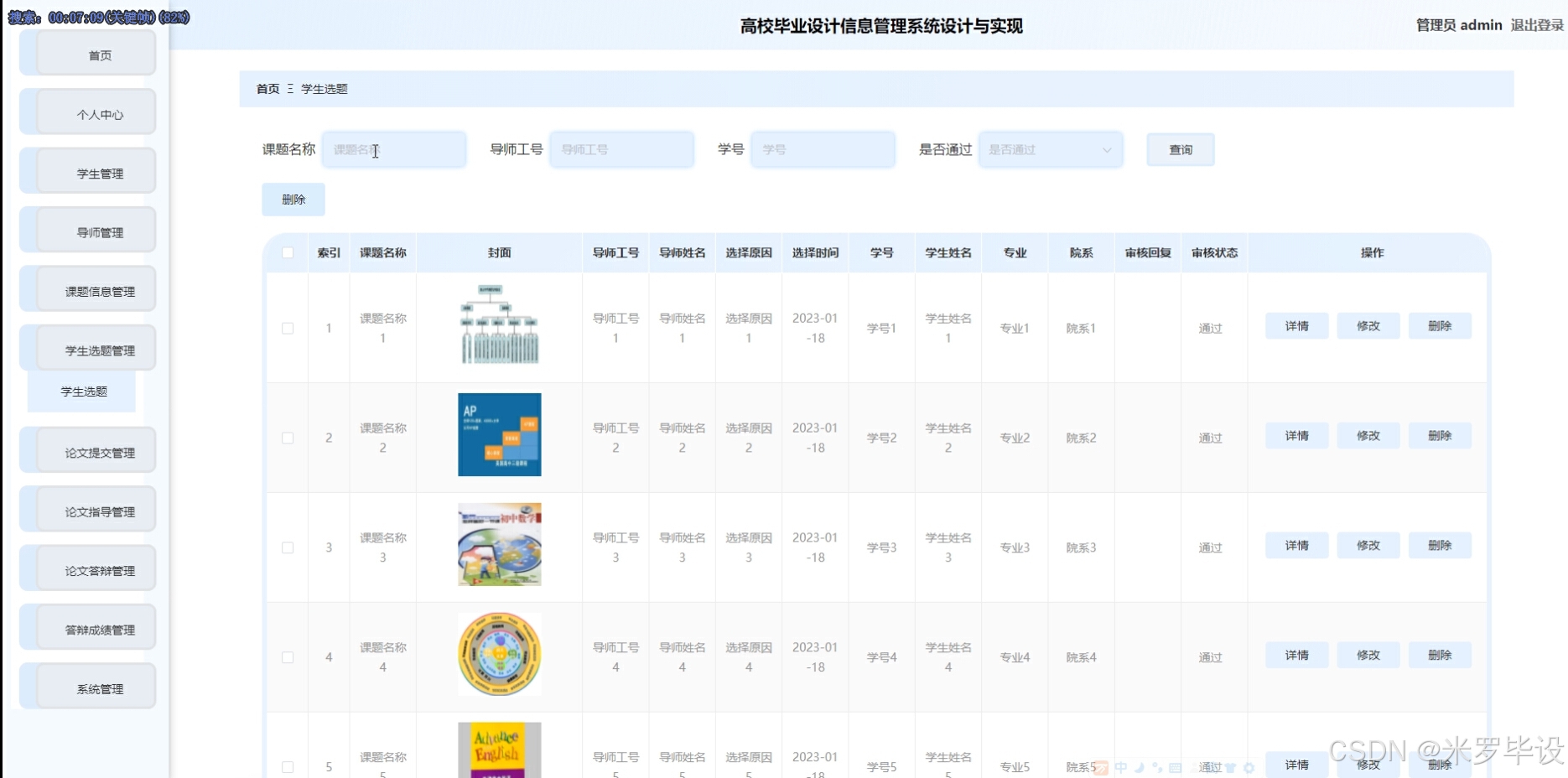Expand 论文答辩管理 sidebar menu
This screenshot has width=1568, height=778.
point(88,569)
